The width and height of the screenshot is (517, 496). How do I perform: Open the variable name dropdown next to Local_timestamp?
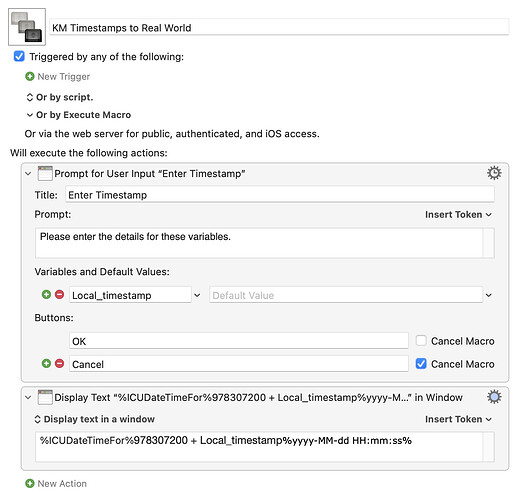pyautogui.click(x=197, y=295)
